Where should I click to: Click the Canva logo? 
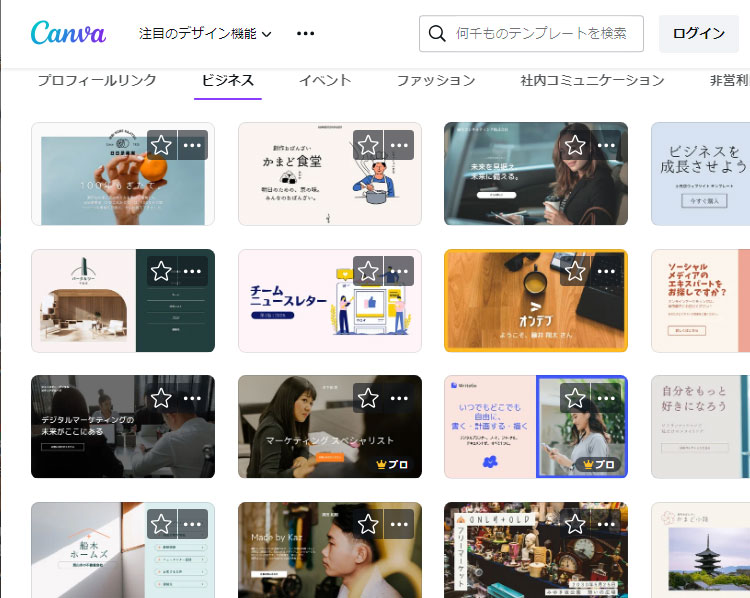(68, 33)
